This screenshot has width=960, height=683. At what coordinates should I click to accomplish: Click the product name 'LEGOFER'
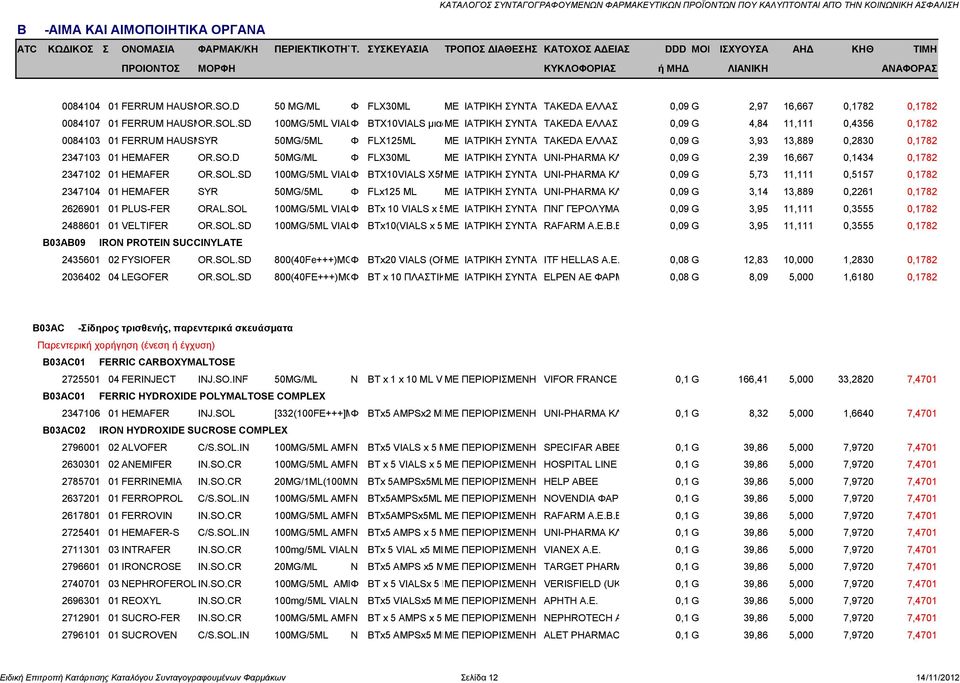tap(144, 277)
